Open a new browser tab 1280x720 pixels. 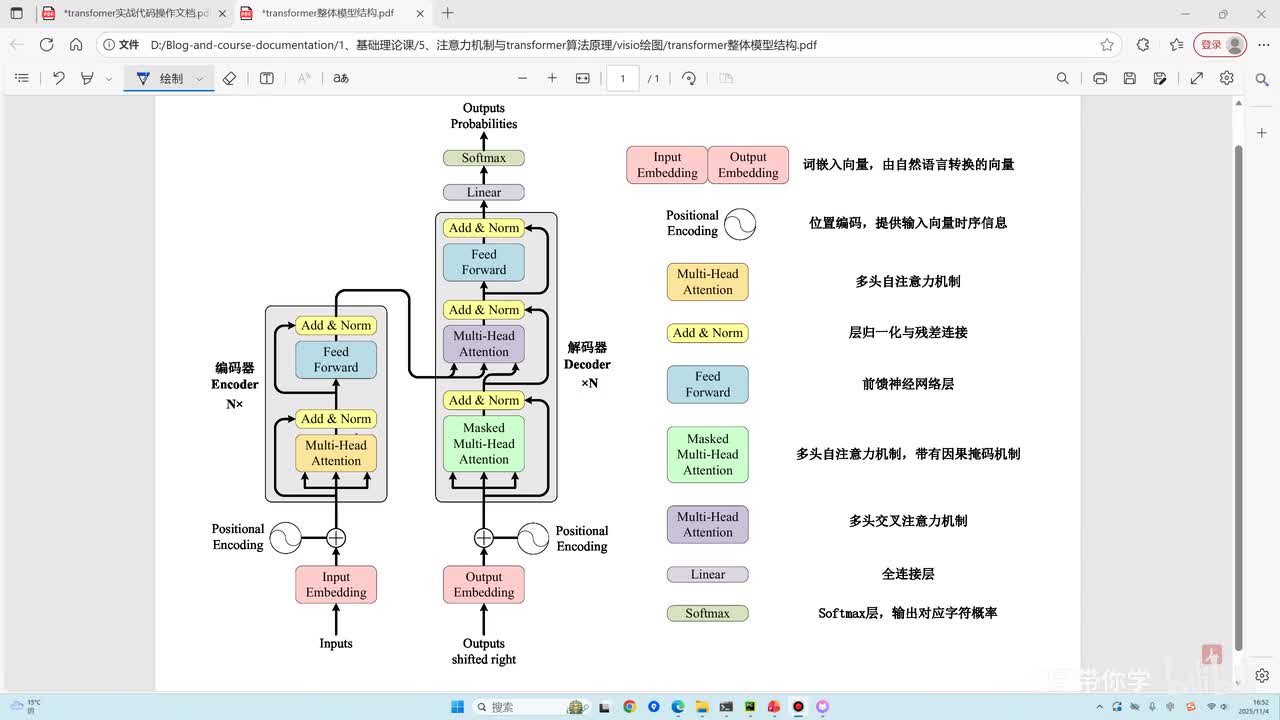point(447,13)
